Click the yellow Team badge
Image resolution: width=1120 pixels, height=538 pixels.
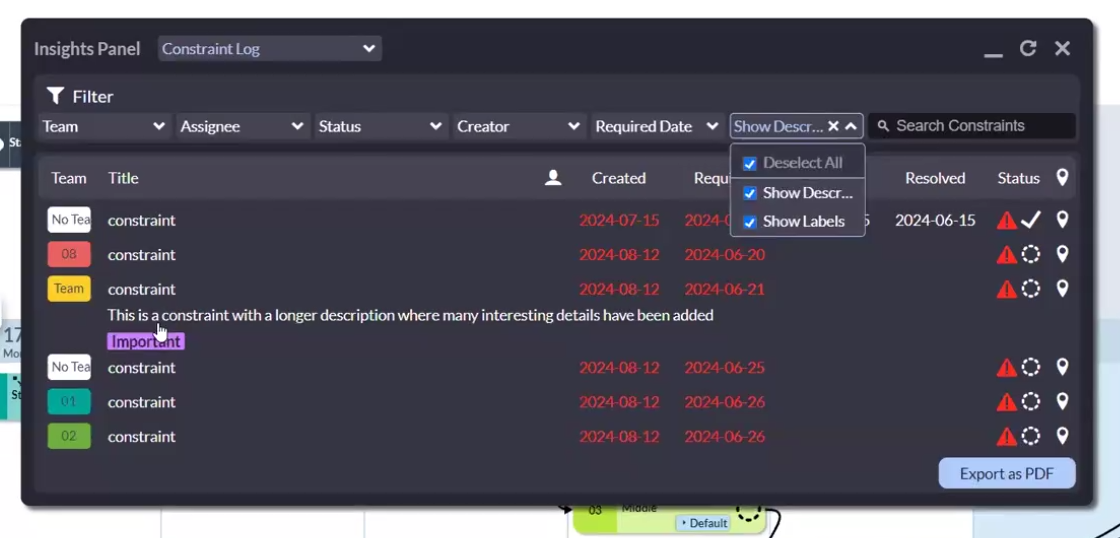[69, 289]
